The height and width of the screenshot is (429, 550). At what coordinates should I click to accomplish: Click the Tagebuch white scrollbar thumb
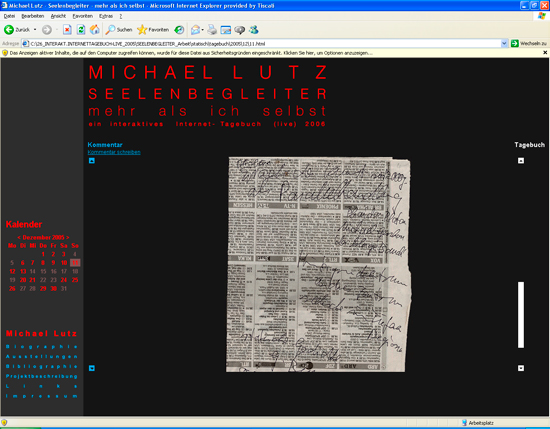click(521, 315)
